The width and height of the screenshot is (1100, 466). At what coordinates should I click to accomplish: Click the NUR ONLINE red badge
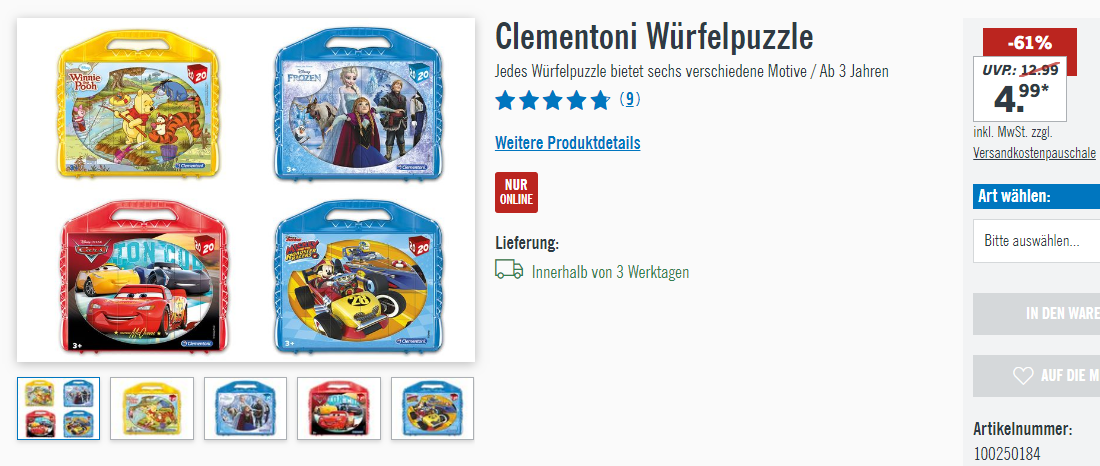[516, 192]
